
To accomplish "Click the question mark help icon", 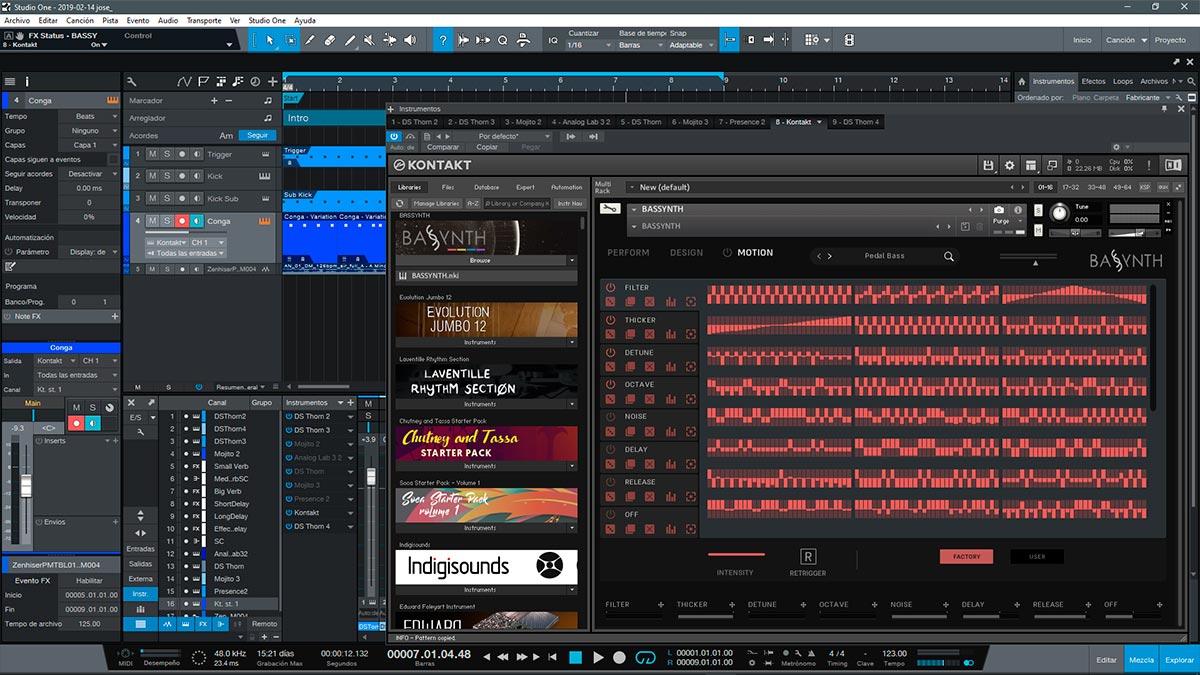I will 443,40.
